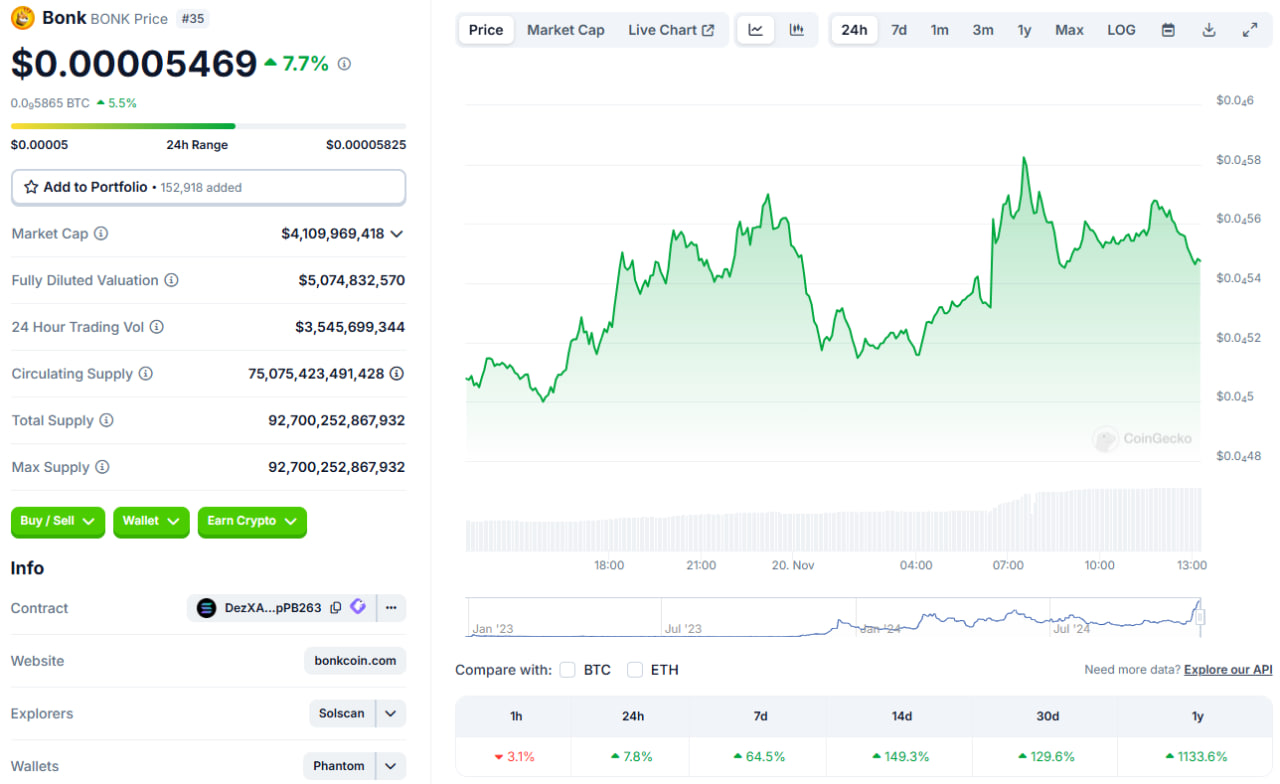
Task: Select the 1m time range
Action: 940,30
